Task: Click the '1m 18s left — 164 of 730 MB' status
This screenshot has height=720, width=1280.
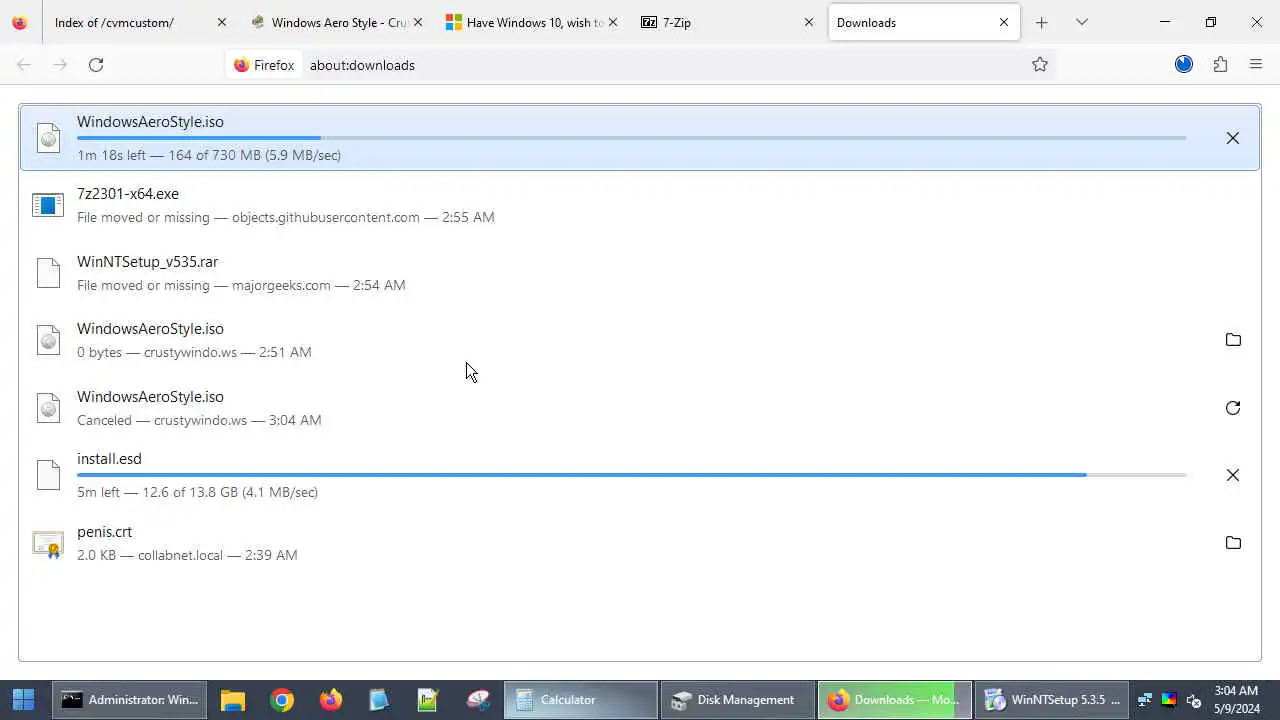Action: pyautogui.click(x=209, y=155)
